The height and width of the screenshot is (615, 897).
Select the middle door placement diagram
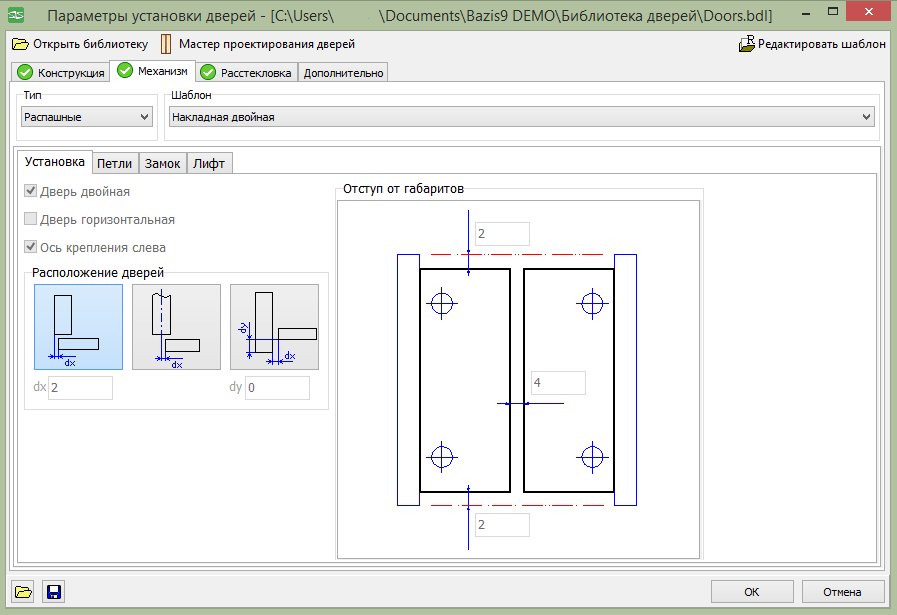(176, 327)
